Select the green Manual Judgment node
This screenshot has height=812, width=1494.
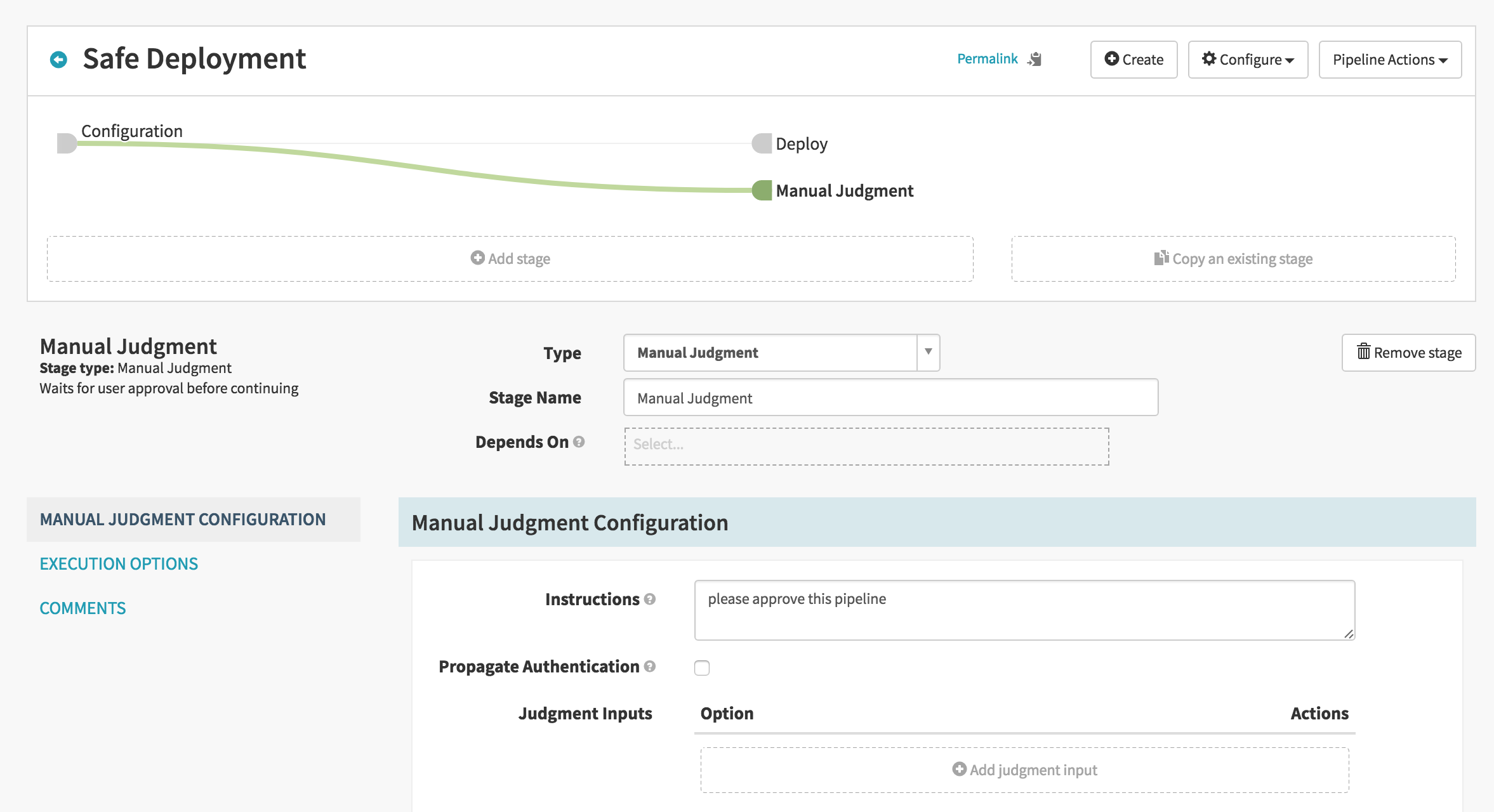762,190
